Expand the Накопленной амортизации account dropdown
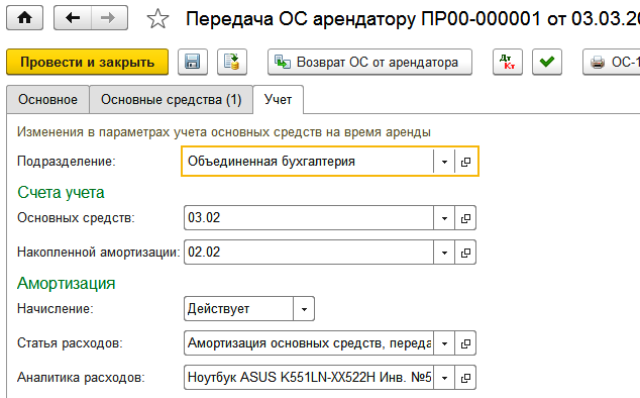 [x=444, y=253]
